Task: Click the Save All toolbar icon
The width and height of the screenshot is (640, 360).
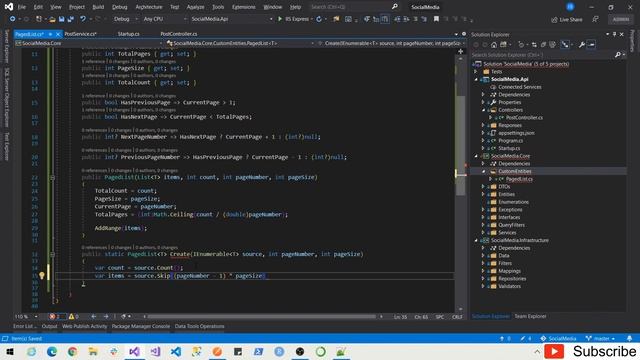Action: [x=71, y=19]
